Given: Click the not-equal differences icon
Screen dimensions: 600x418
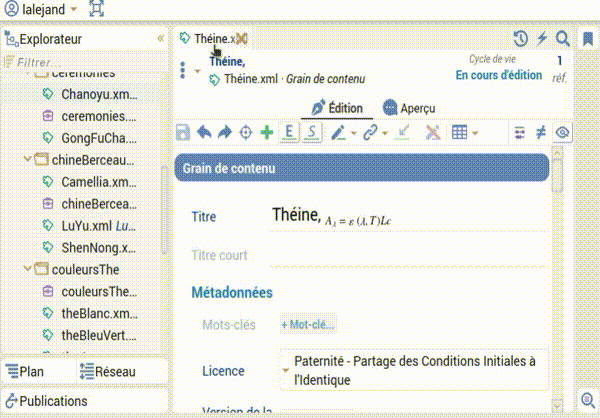Looking at the screenshot, I should click(541, 132).
